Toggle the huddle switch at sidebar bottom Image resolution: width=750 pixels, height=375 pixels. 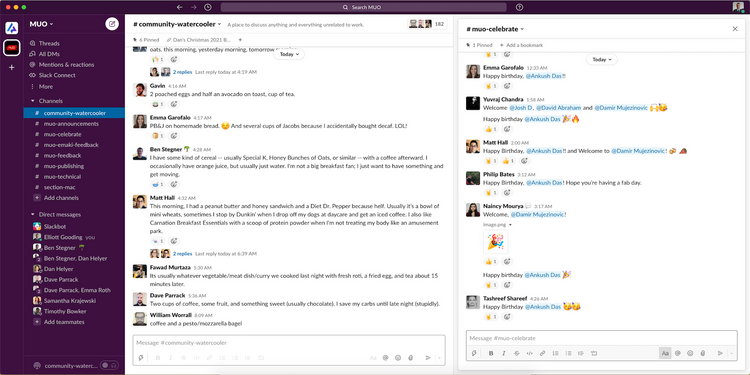[x=110, y=365]
